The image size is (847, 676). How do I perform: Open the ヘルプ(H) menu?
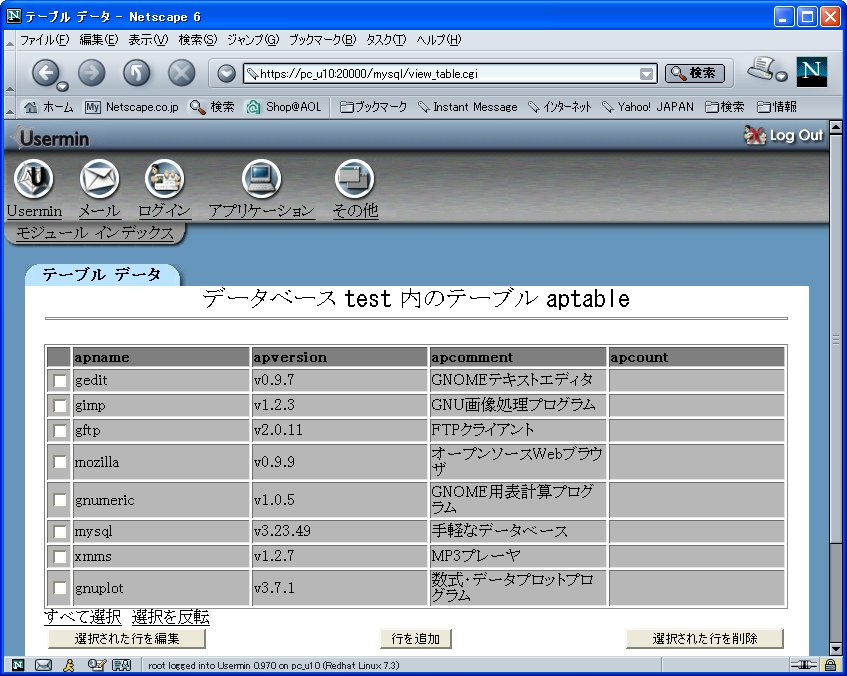pyautogui.click(x=439, y=39)
